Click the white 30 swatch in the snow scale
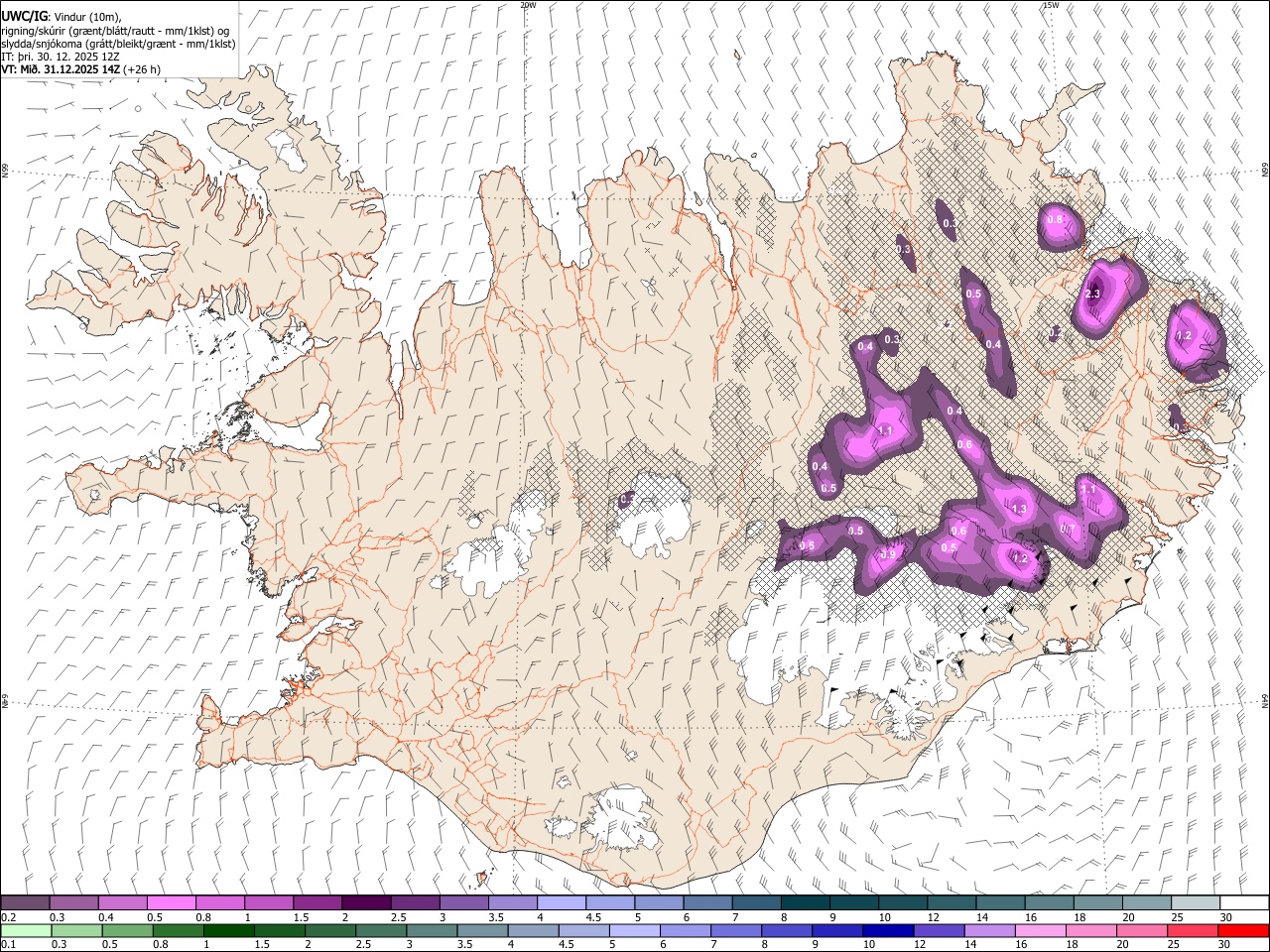This screenshot has width=1270, height=952. pos(1243,902)
